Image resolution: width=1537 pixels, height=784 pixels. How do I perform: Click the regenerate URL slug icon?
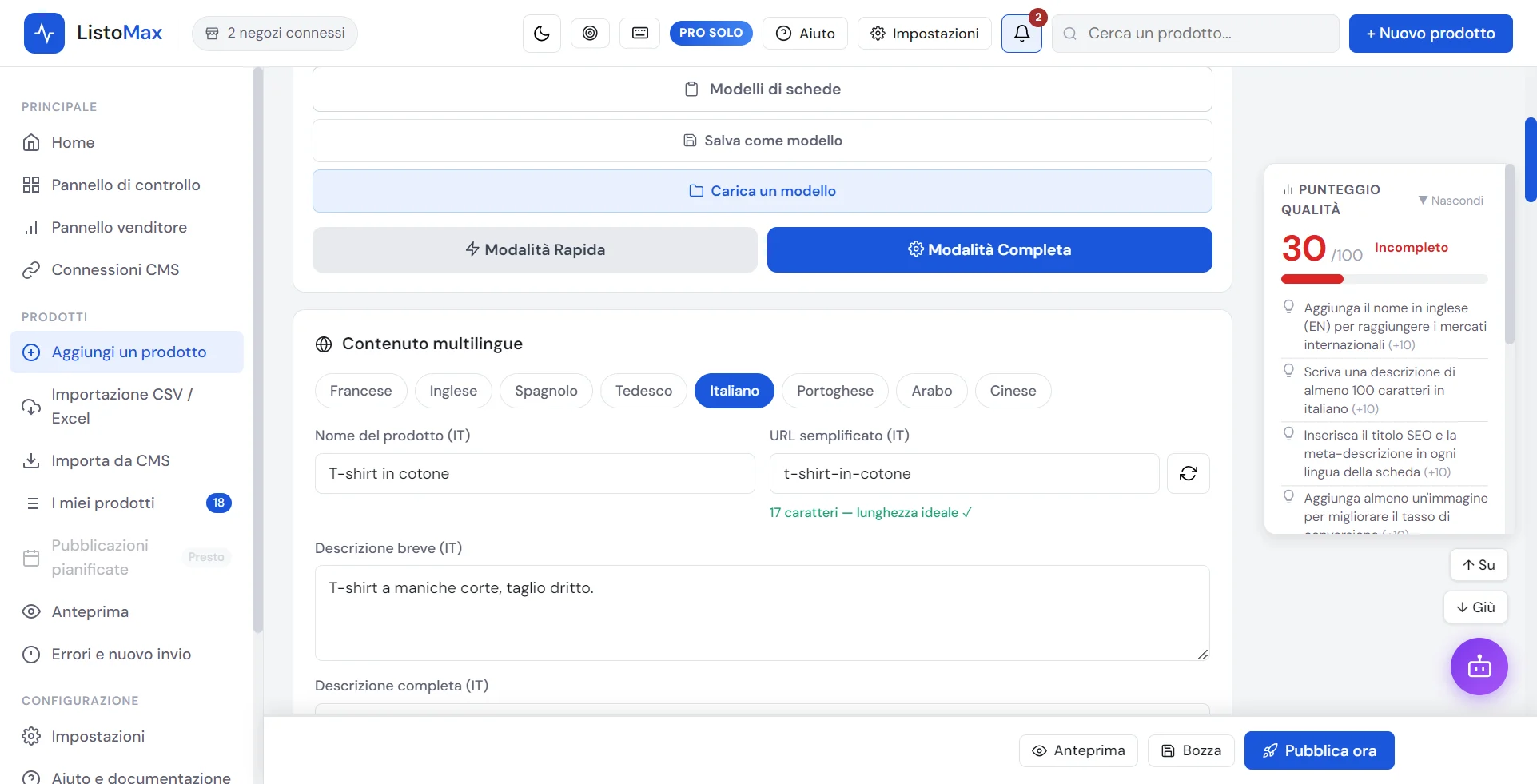(x=1188, y=474)
